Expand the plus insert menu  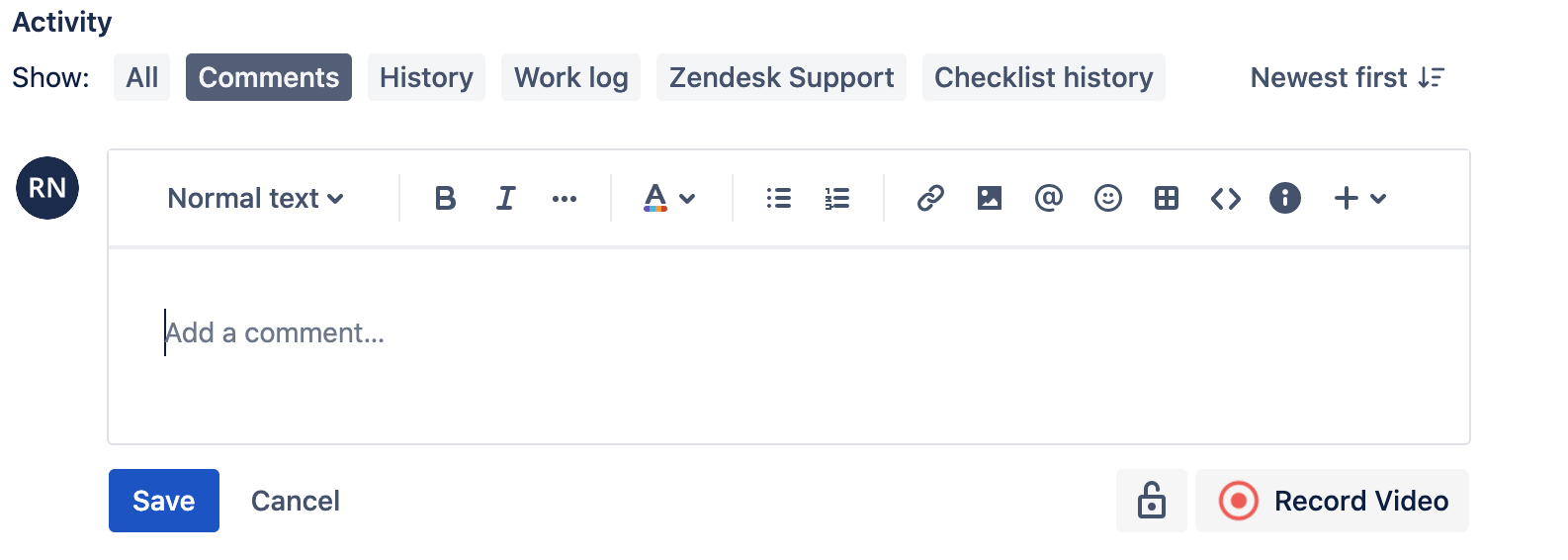[1360, 199]
